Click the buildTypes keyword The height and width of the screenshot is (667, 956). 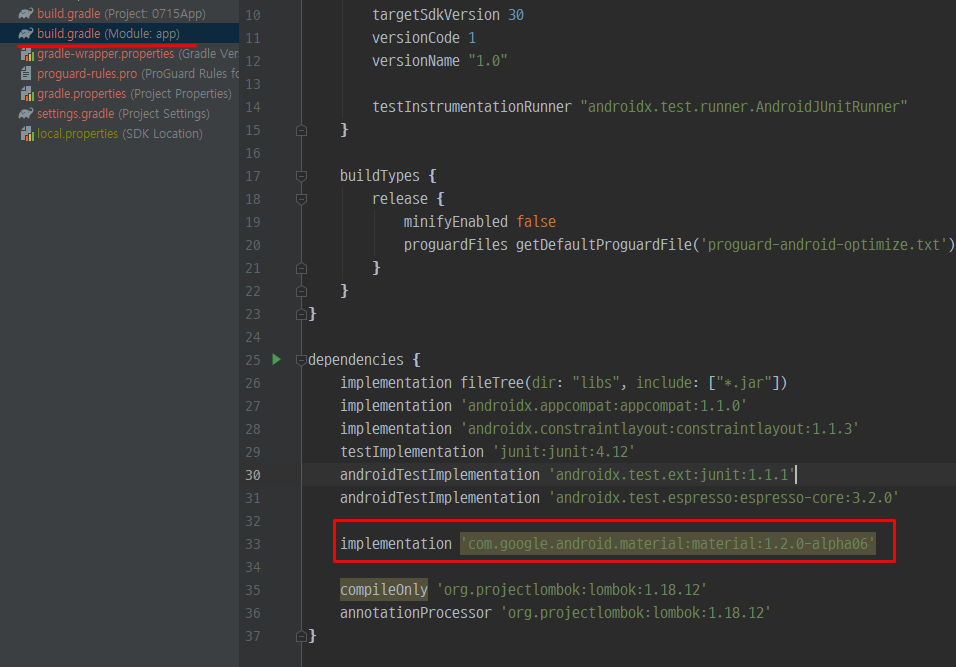(x=380, y=176)
